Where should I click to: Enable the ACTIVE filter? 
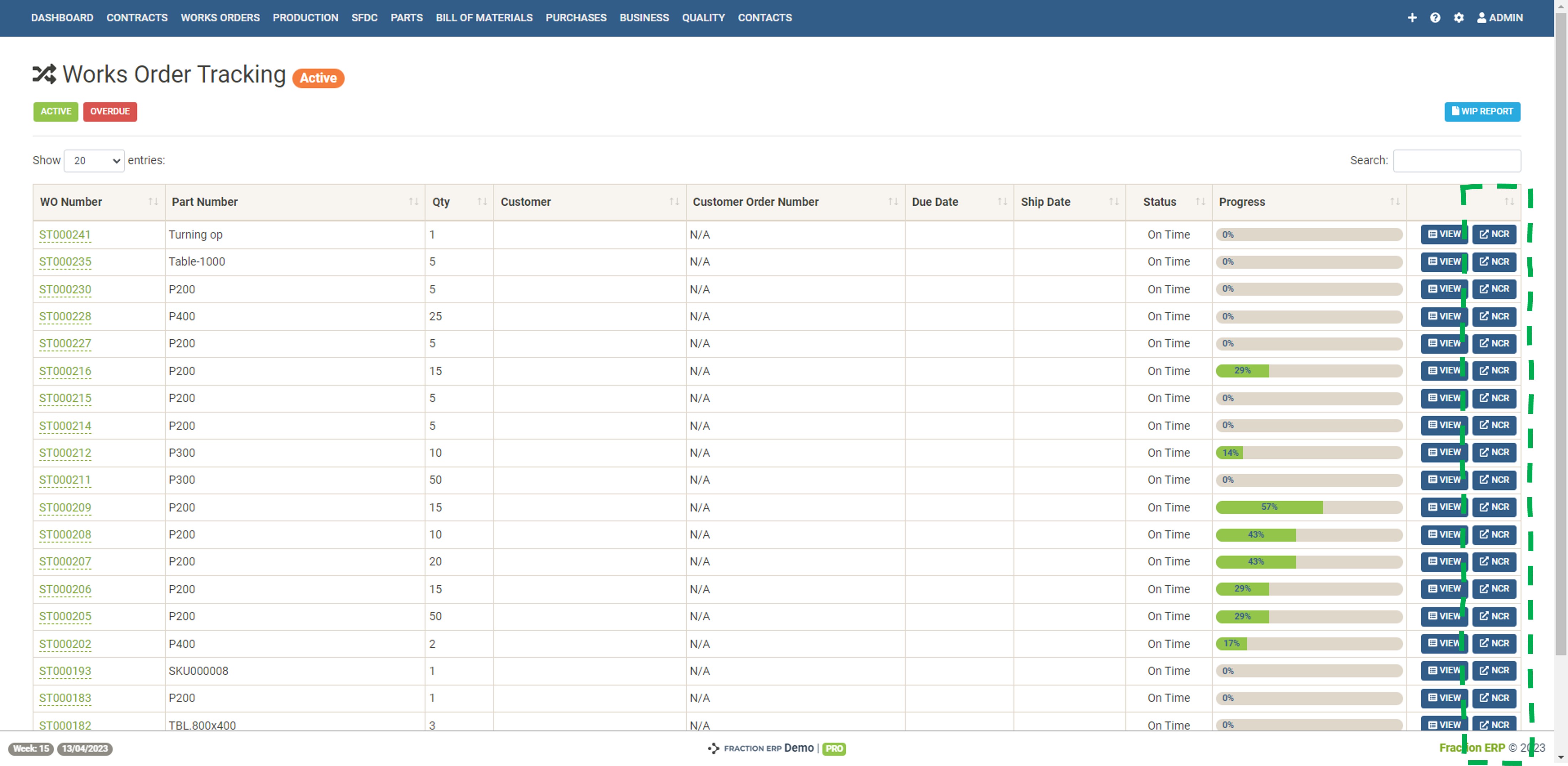pos(55,112)
